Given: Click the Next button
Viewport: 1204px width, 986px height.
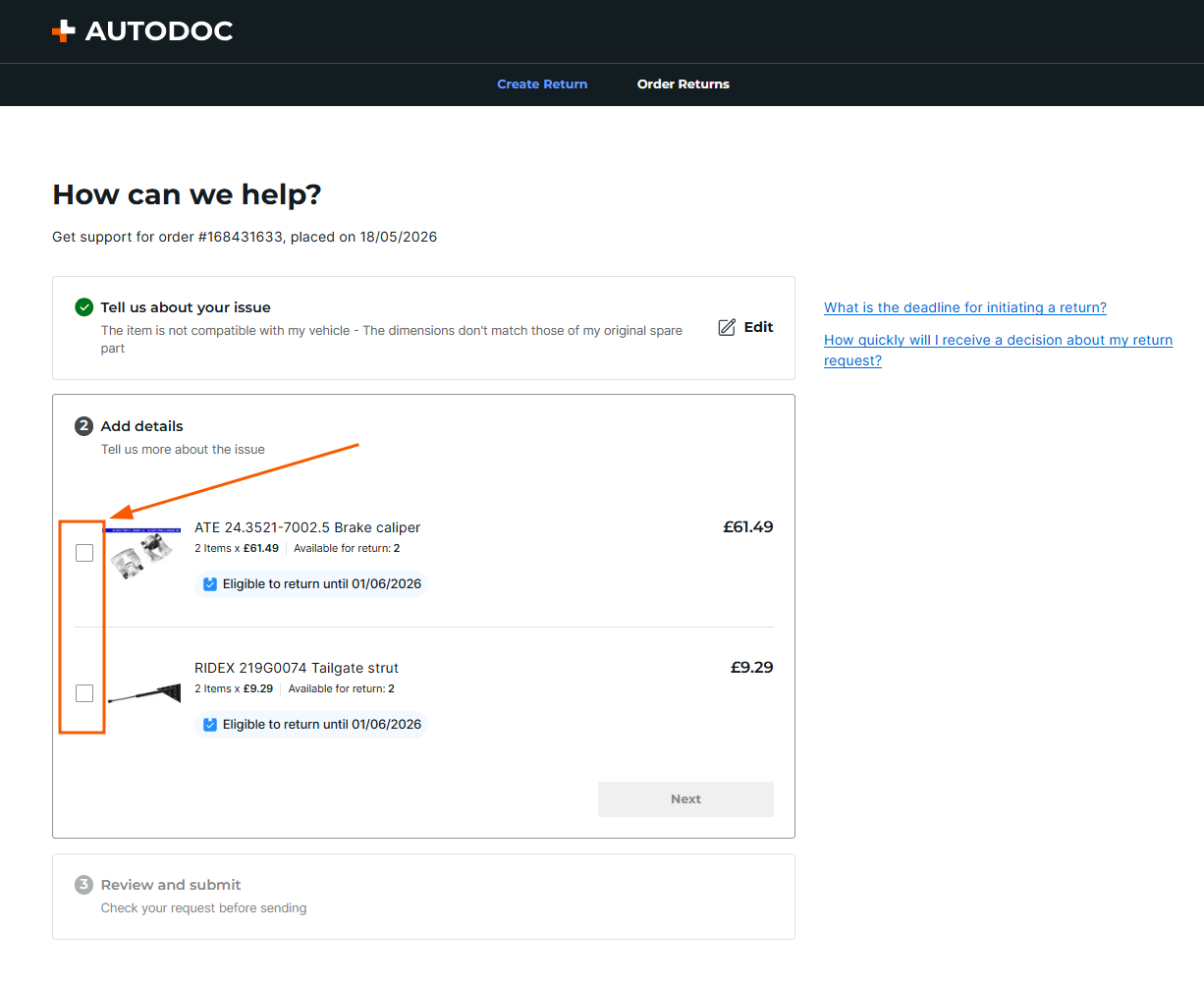Looking at the screenshot, I should [x=685, y=799].
